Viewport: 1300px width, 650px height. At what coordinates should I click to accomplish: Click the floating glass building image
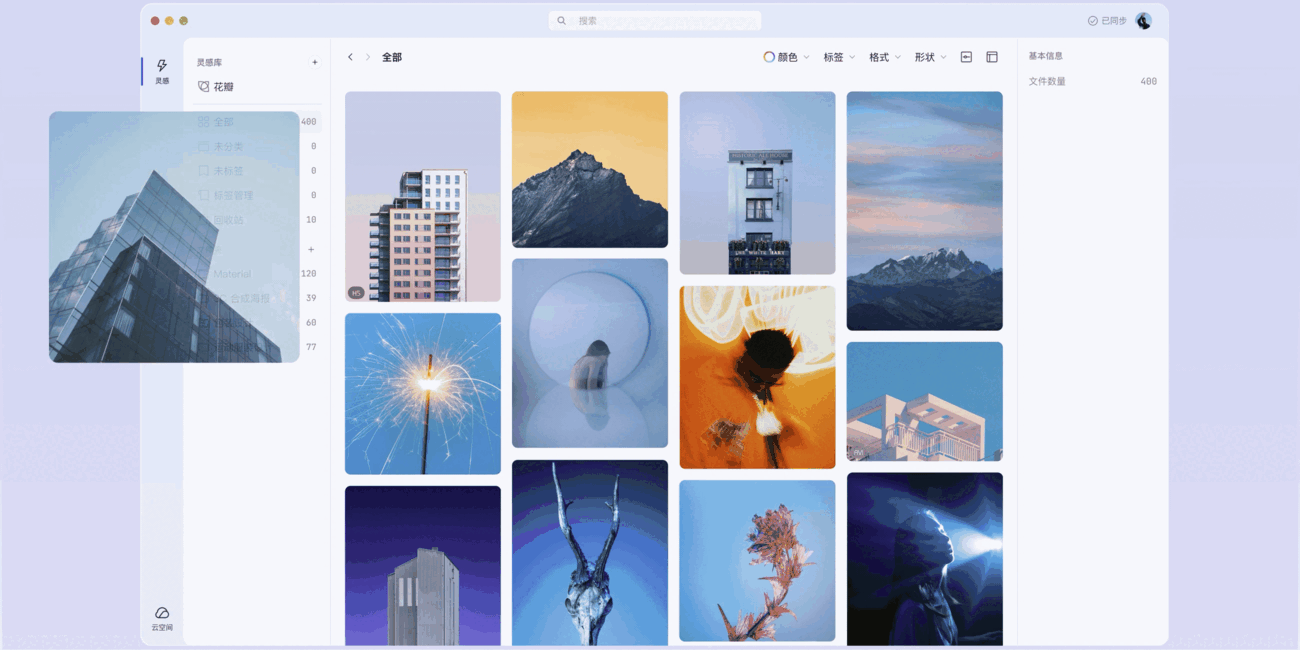(x=174, y=237)
